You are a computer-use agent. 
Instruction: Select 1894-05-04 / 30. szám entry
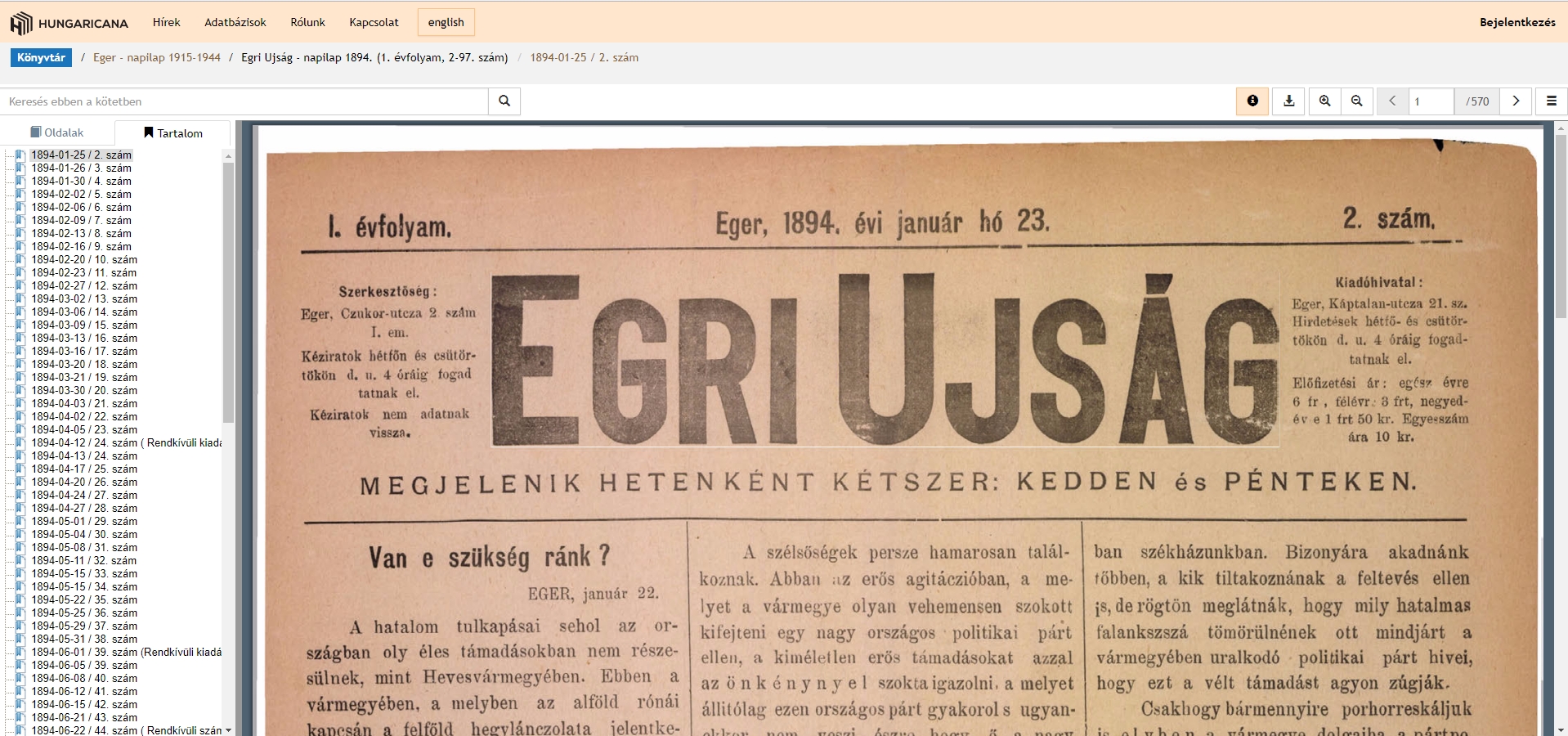click(84, 534)
